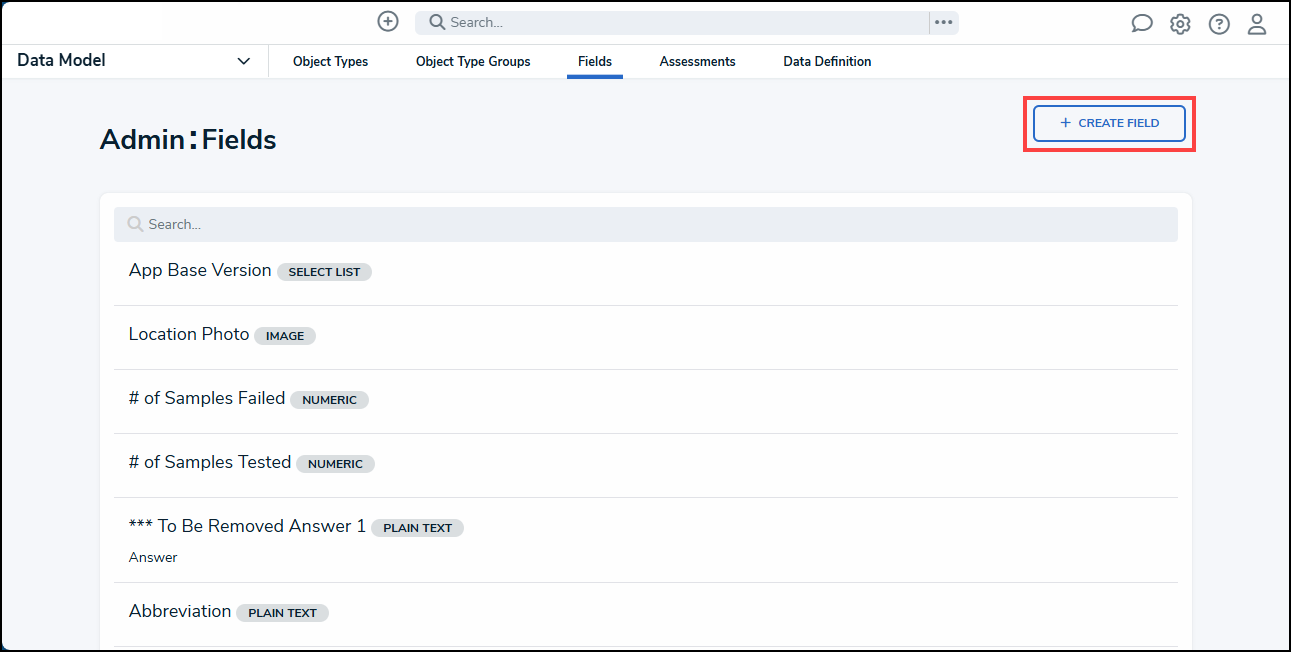Open the Location Photo field

(189, 335)
